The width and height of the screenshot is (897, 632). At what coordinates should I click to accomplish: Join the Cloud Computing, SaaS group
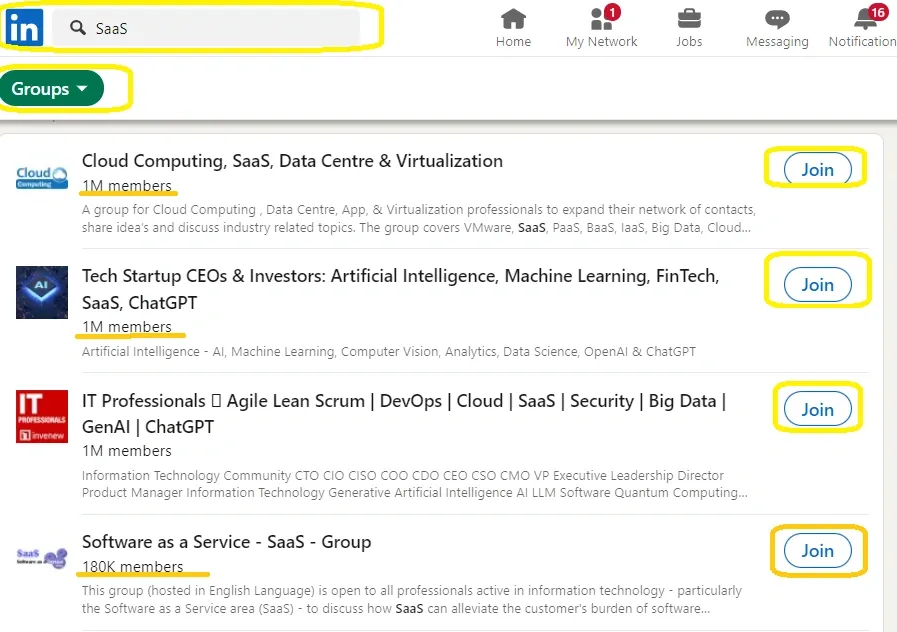[x=816, y=168]
